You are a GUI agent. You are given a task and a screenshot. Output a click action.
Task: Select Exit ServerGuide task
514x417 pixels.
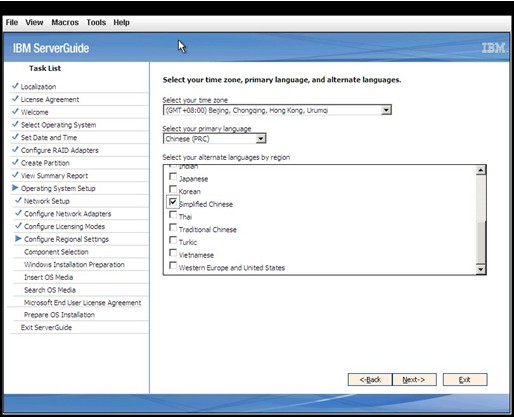click(46, 327)
